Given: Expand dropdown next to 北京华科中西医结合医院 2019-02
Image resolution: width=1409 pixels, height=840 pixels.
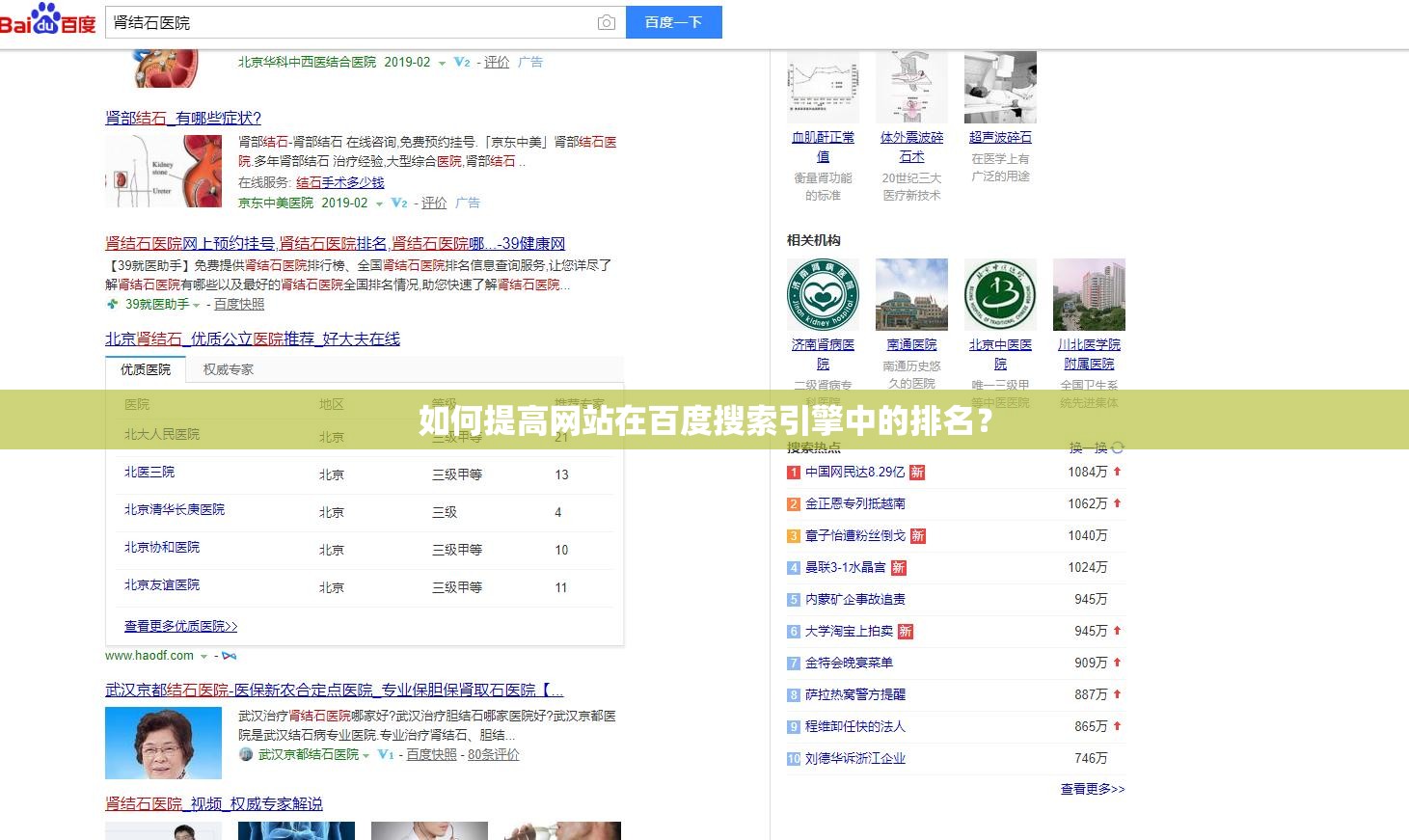Looking at the screenshot, I should [x=443, y=63].
